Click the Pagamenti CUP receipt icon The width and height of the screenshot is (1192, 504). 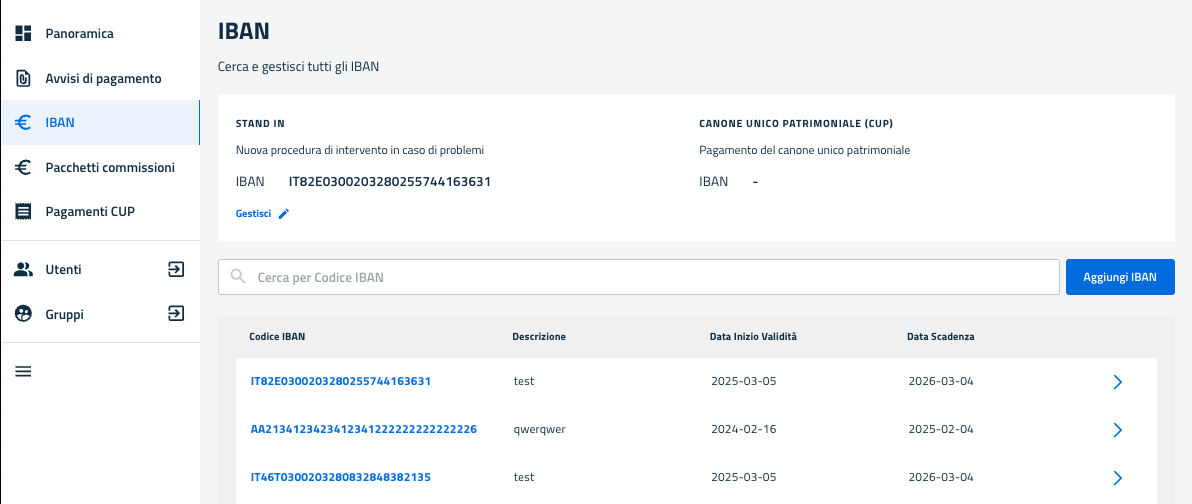(x=24, y=212)
